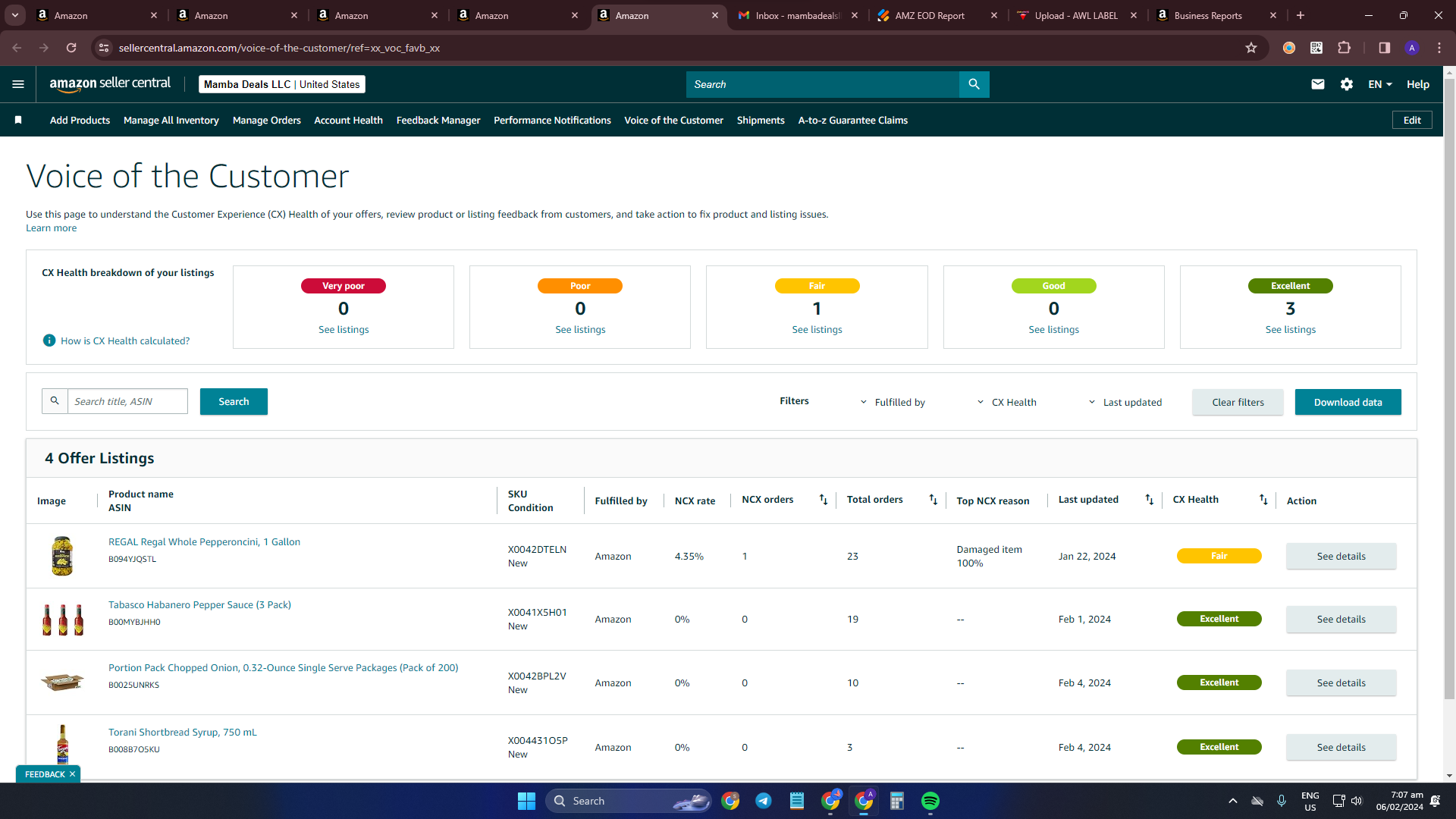
Task: See details for Tabasco Habanero listing
Action: click(x=1341, y=619)
